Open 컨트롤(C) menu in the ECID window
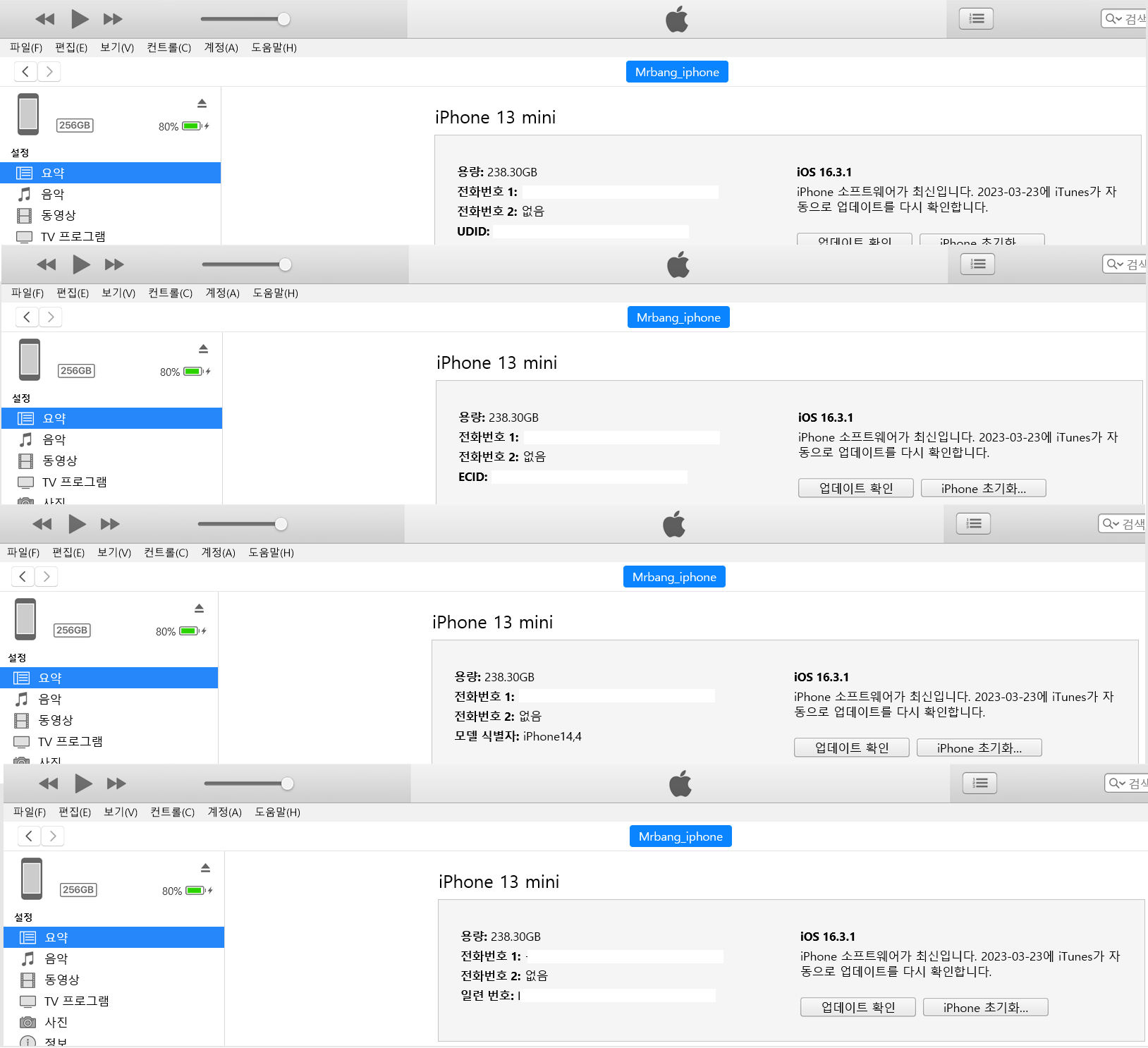The width and height of the screenshot is (1148, 1048). click(171, 293)
